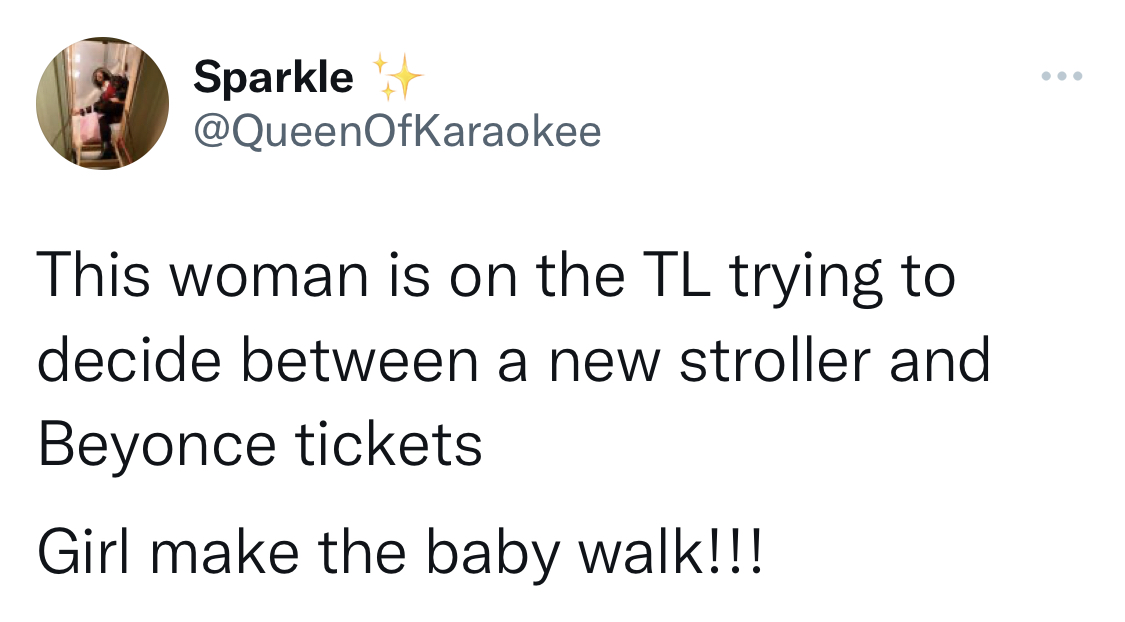Click the word "tickets" in the tweet
The height and width of the screenshot is (622, 1125).
point(389,445)
